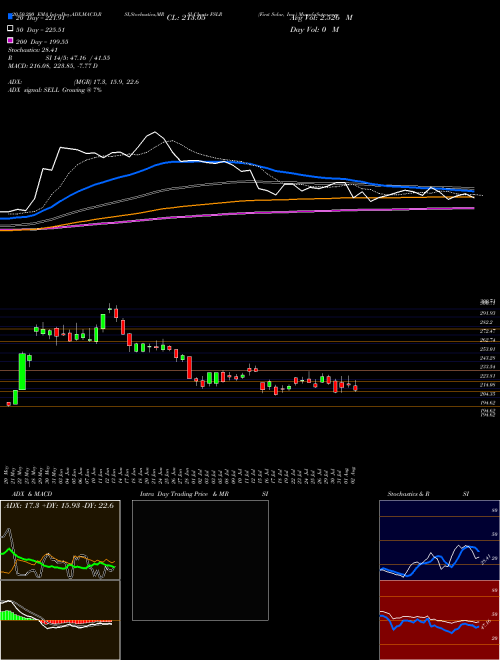
Task: Click the blue 20 Day legend swatch
Action: tap(11, 17)
